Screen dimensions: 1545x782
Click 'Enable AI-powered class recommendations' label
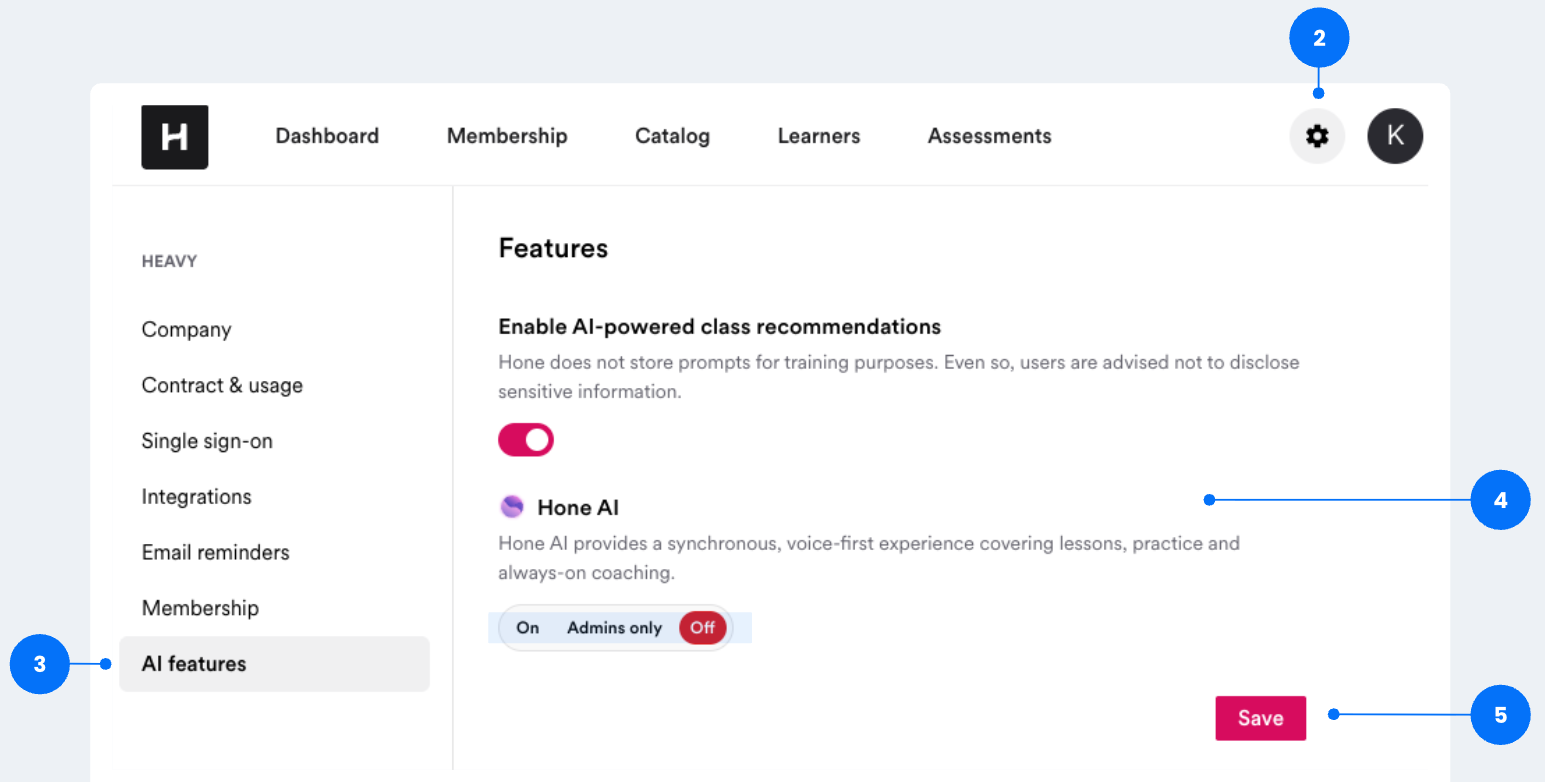coord(720,327)
